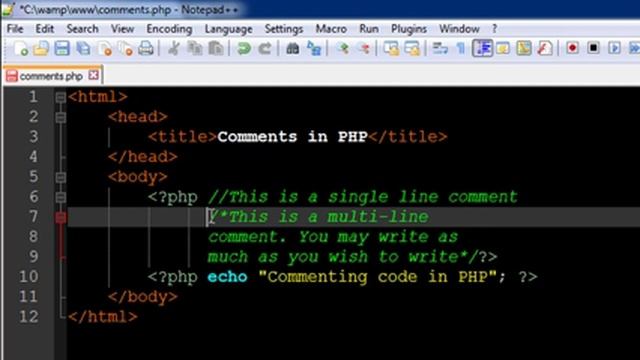Click the string "Commenting code in PHP"
Viewport: 640px width, 360px height.
[x=378, y=277]
